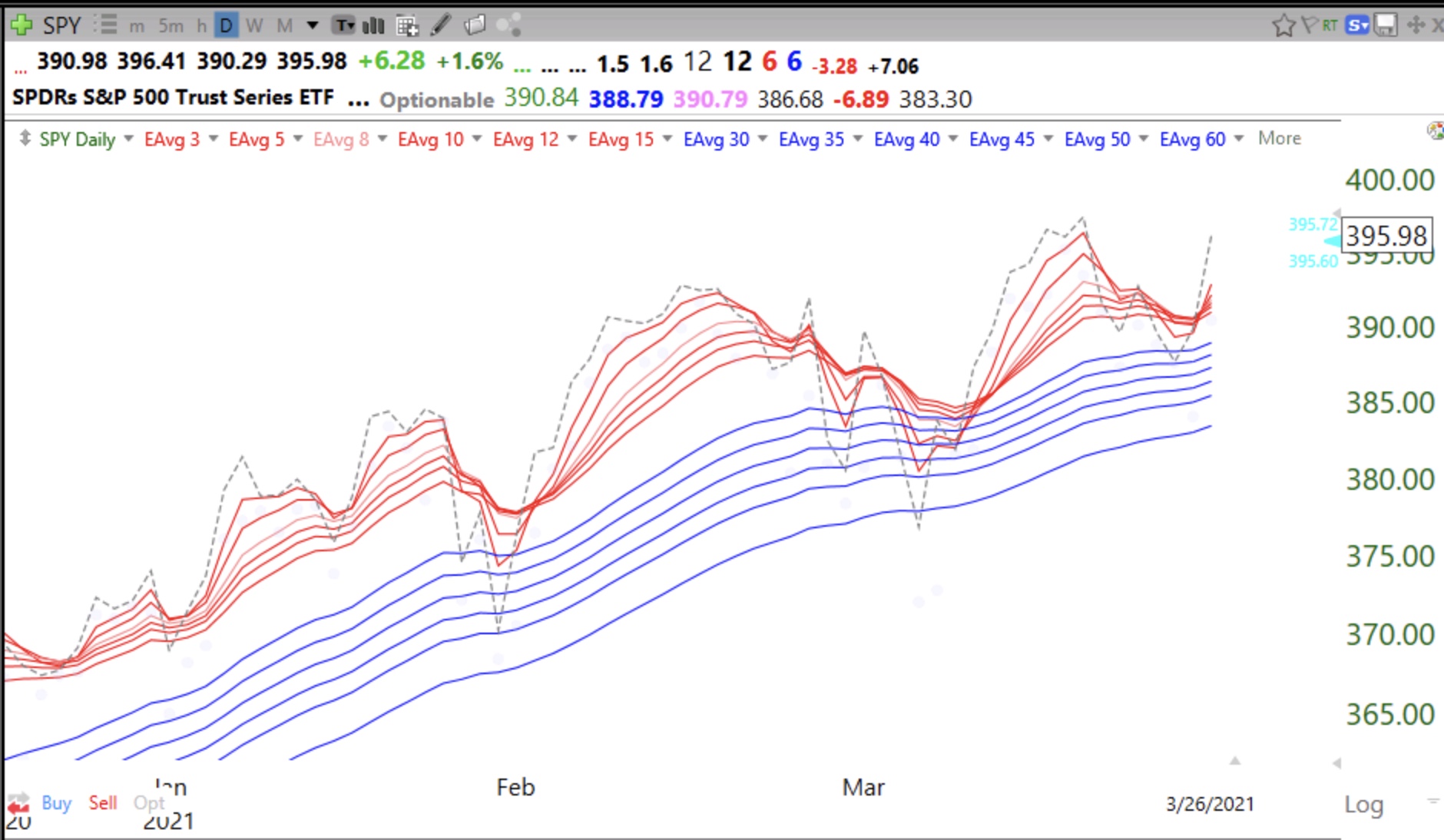
Task: Open the drawing tools pencil icon
Action: (440, 25)
